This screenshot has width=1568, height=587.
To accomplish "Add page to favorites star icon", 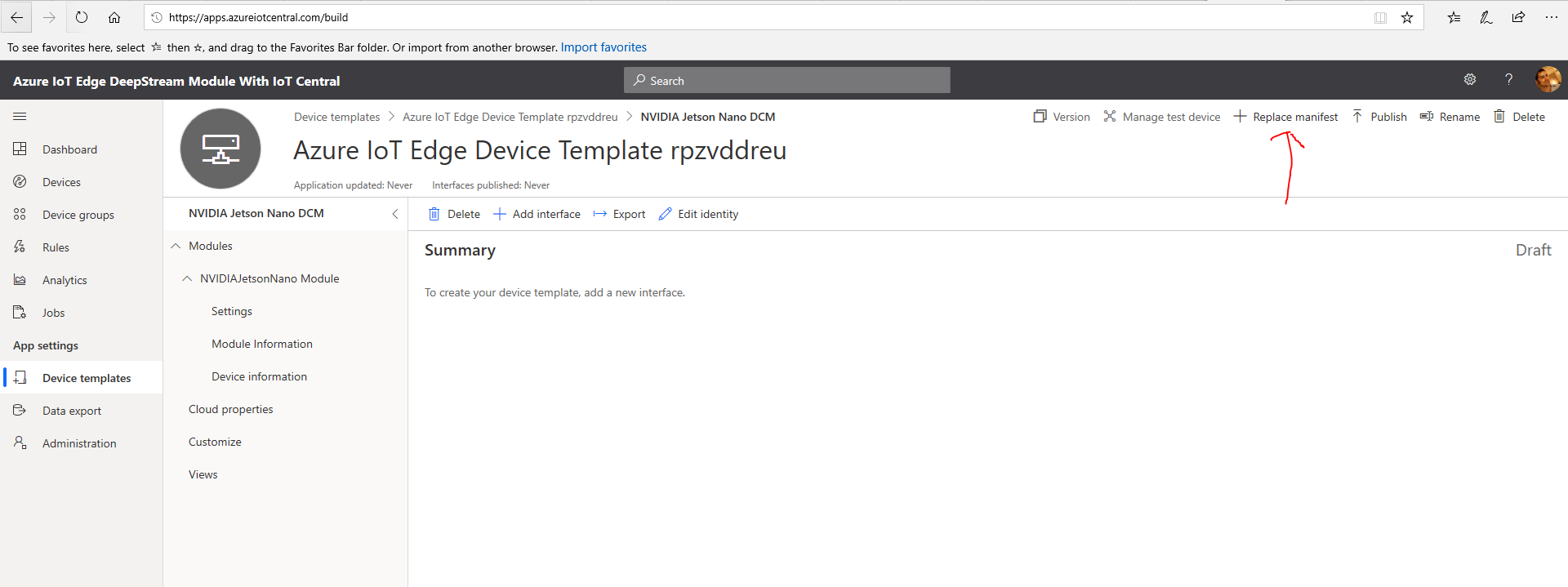I will (1407, 17).
